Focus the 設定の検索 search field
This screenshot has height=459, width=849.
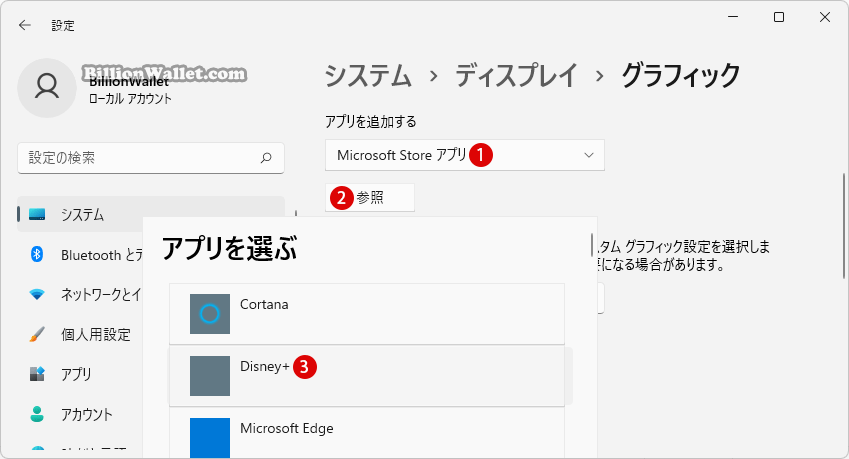click(x=151, y=158)
